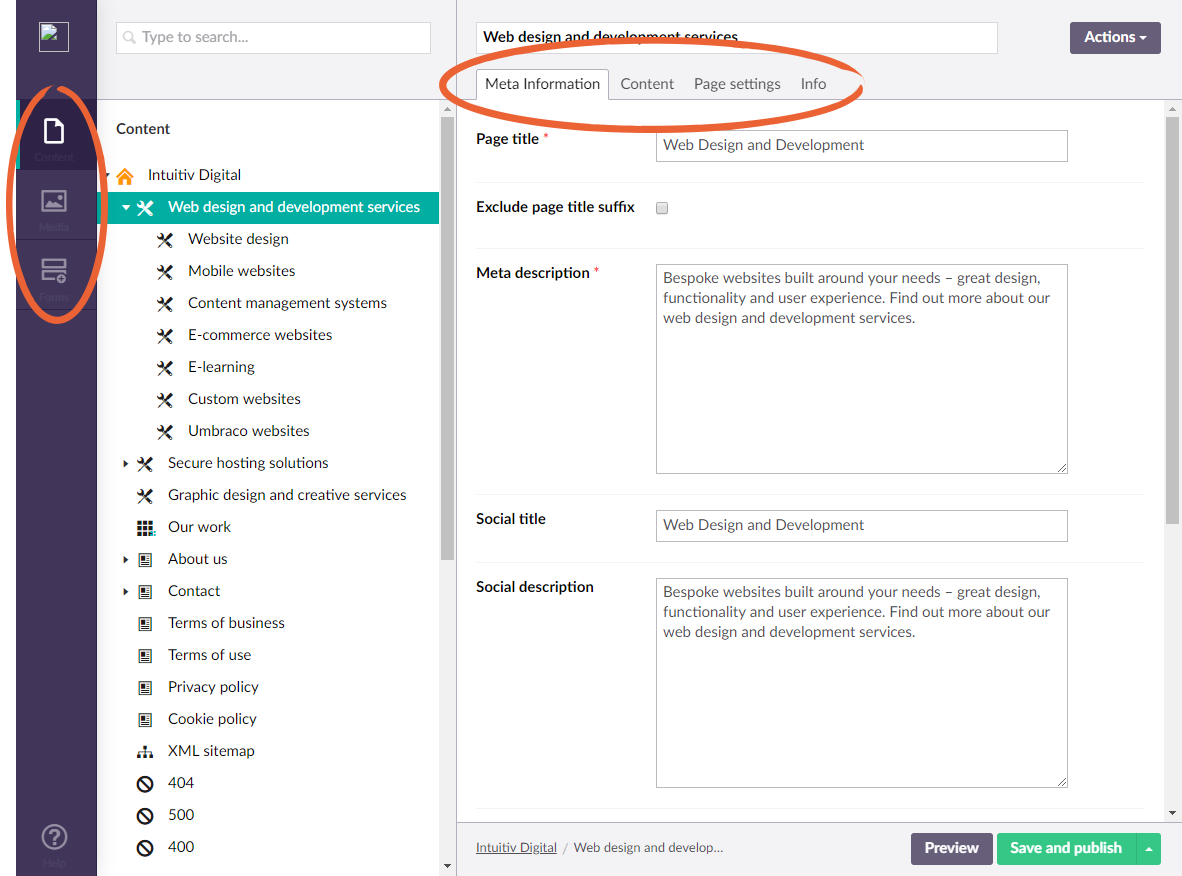Image resolution: width=1182 pixels, height=876 pixels.
Task: Expand the Secure hosting solutions node
Action: point(124,463)
